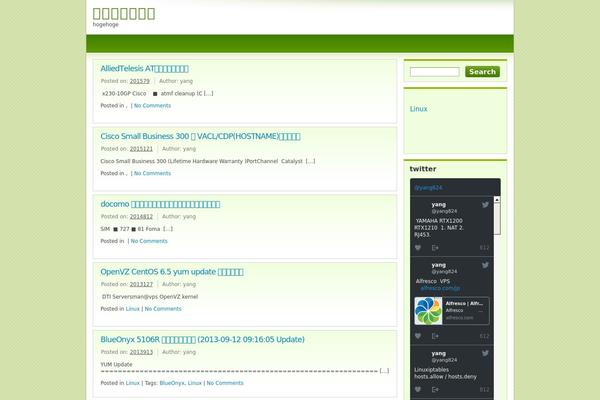Click the Search button
The height and width of the screenshot is (400, 600).
(x=482, y=72)
